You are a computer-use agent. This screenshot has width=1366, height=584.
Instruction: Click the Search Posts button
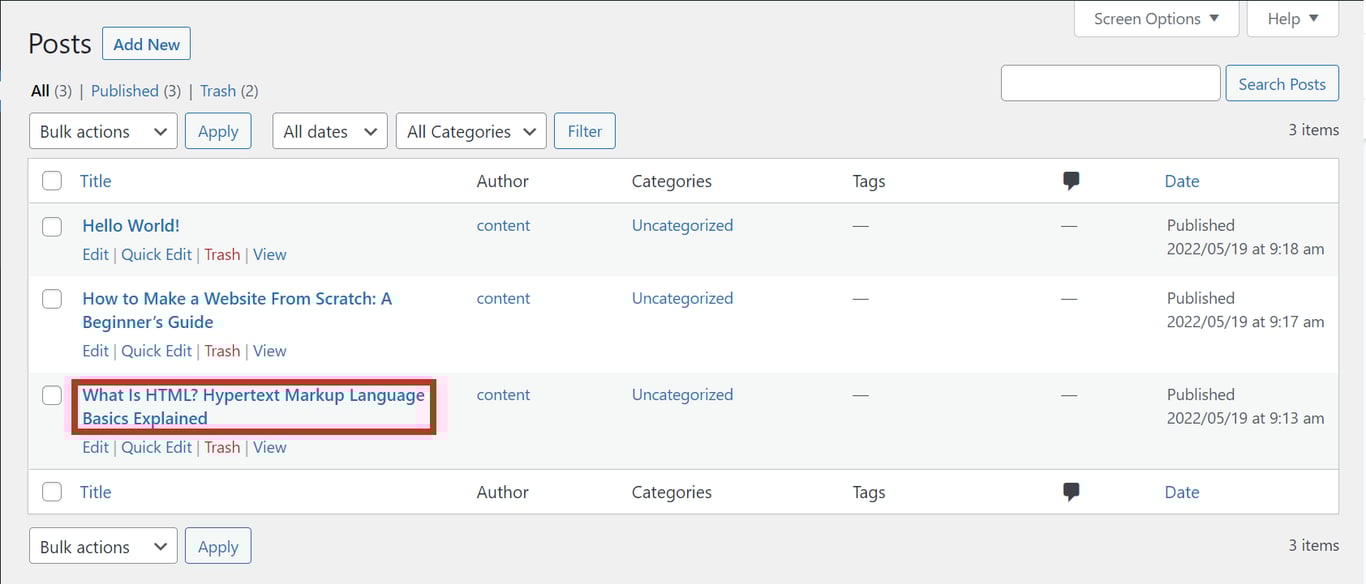[1282, 83]
